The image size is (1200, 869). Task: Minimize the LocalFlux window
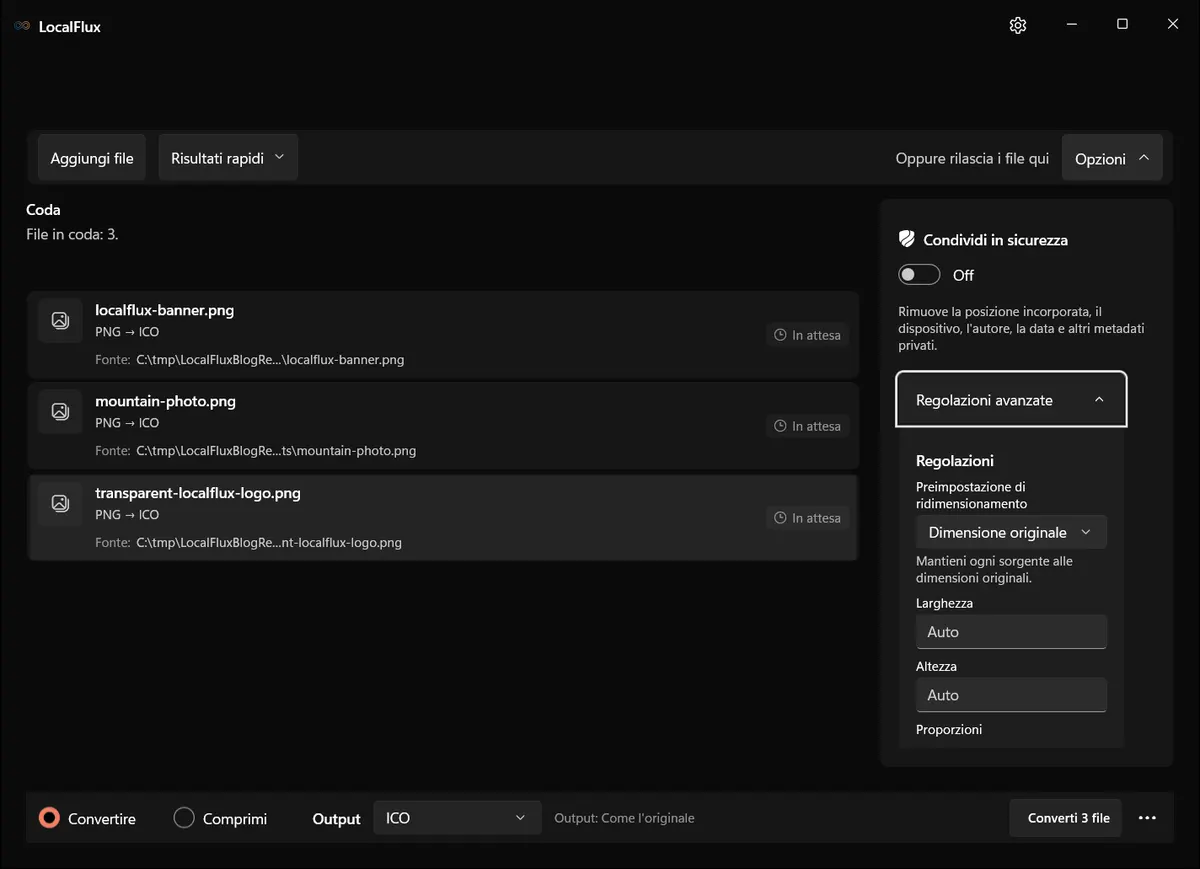(1071, 25)
